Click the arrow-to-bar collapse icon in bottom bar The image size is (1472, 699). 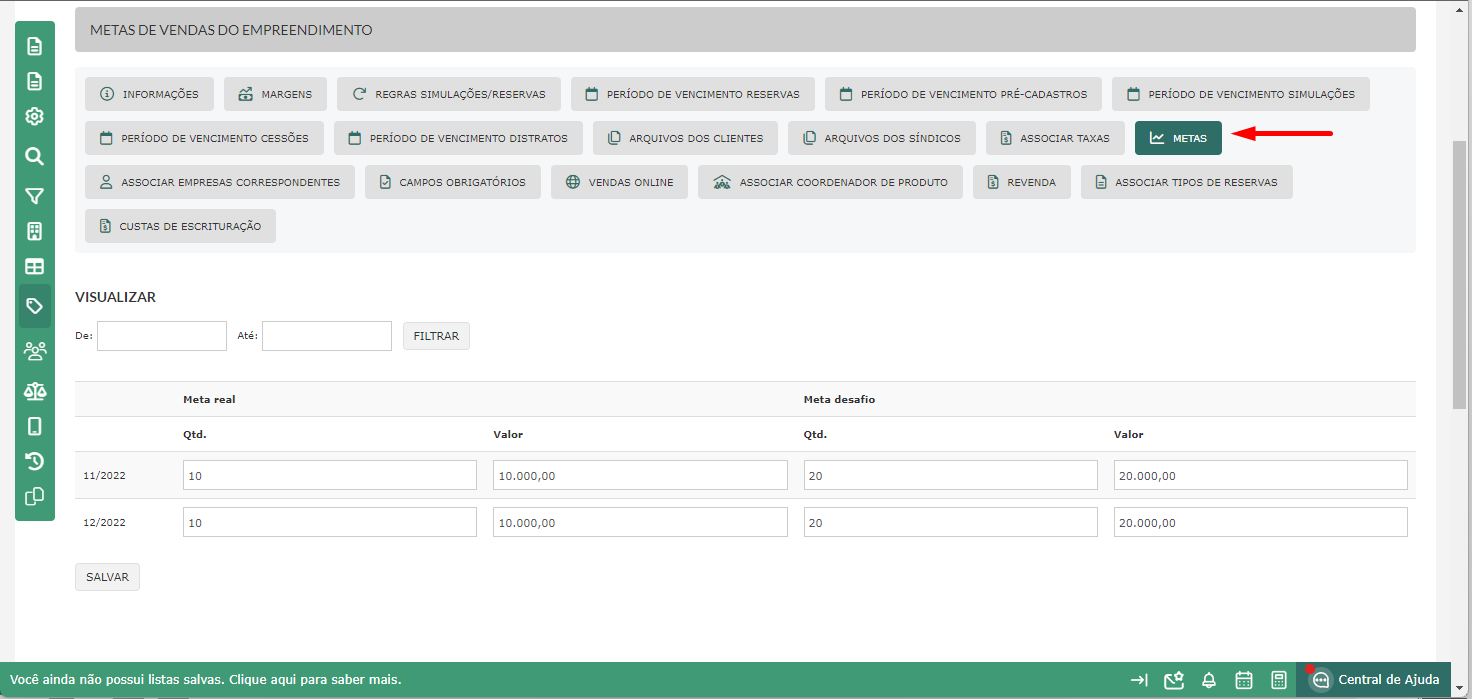tap(1139, 680)
